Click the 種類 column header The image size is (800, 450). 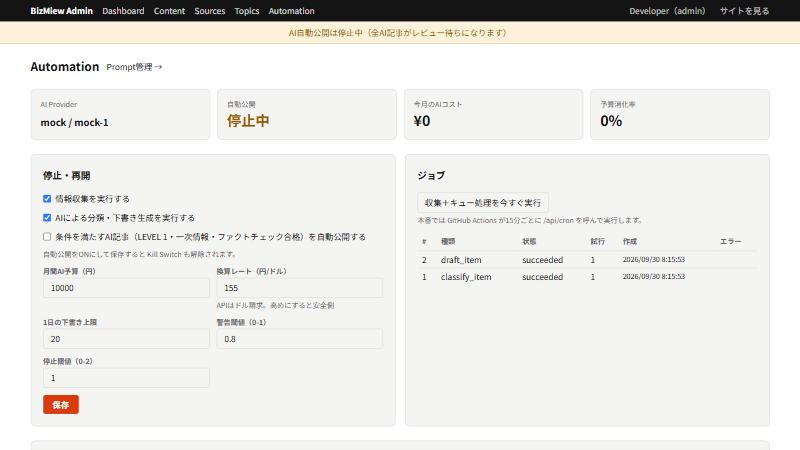coord(448,241)
